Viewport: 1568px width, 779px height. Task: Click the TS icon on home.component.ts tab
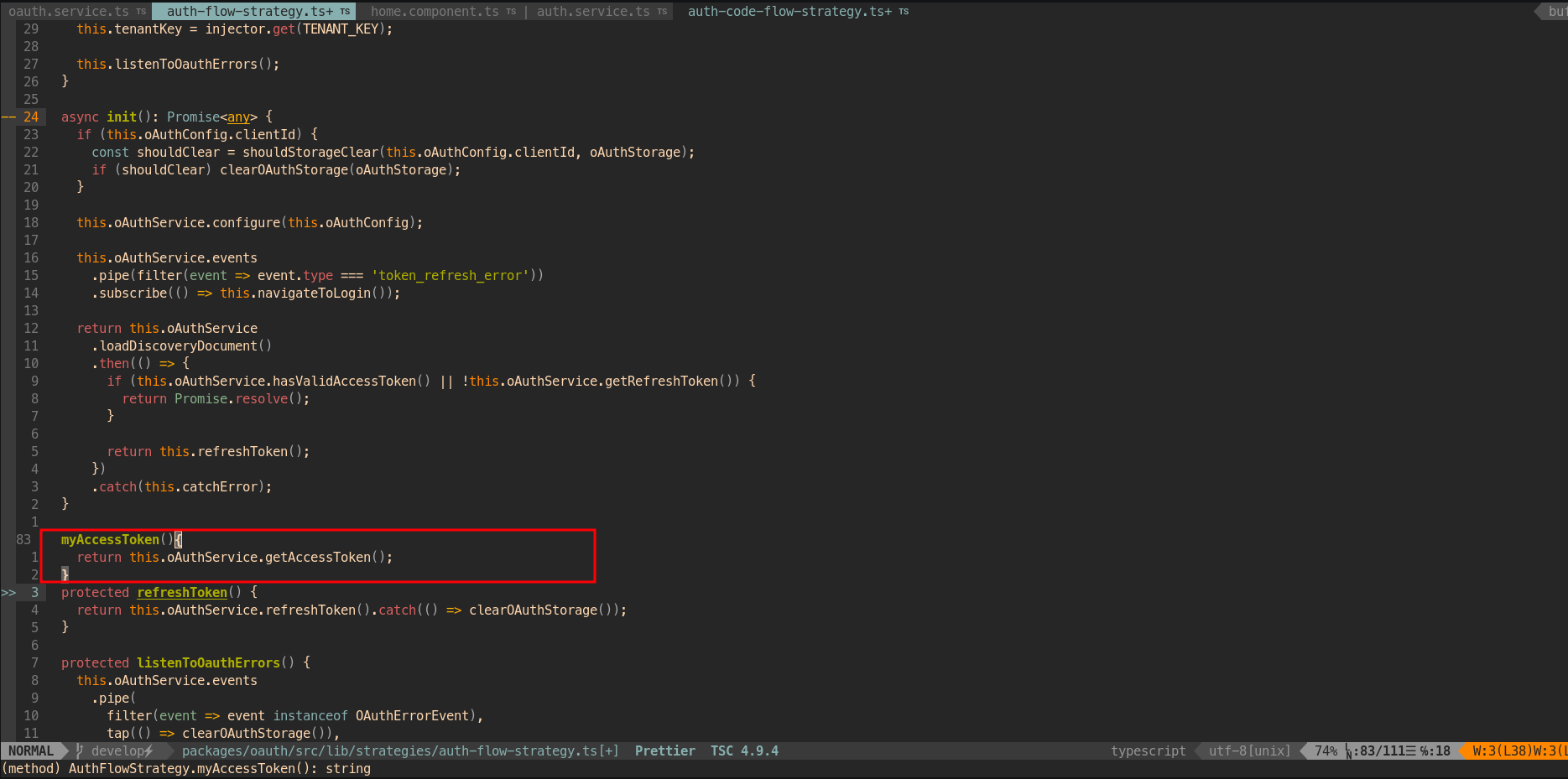point(511,11)
